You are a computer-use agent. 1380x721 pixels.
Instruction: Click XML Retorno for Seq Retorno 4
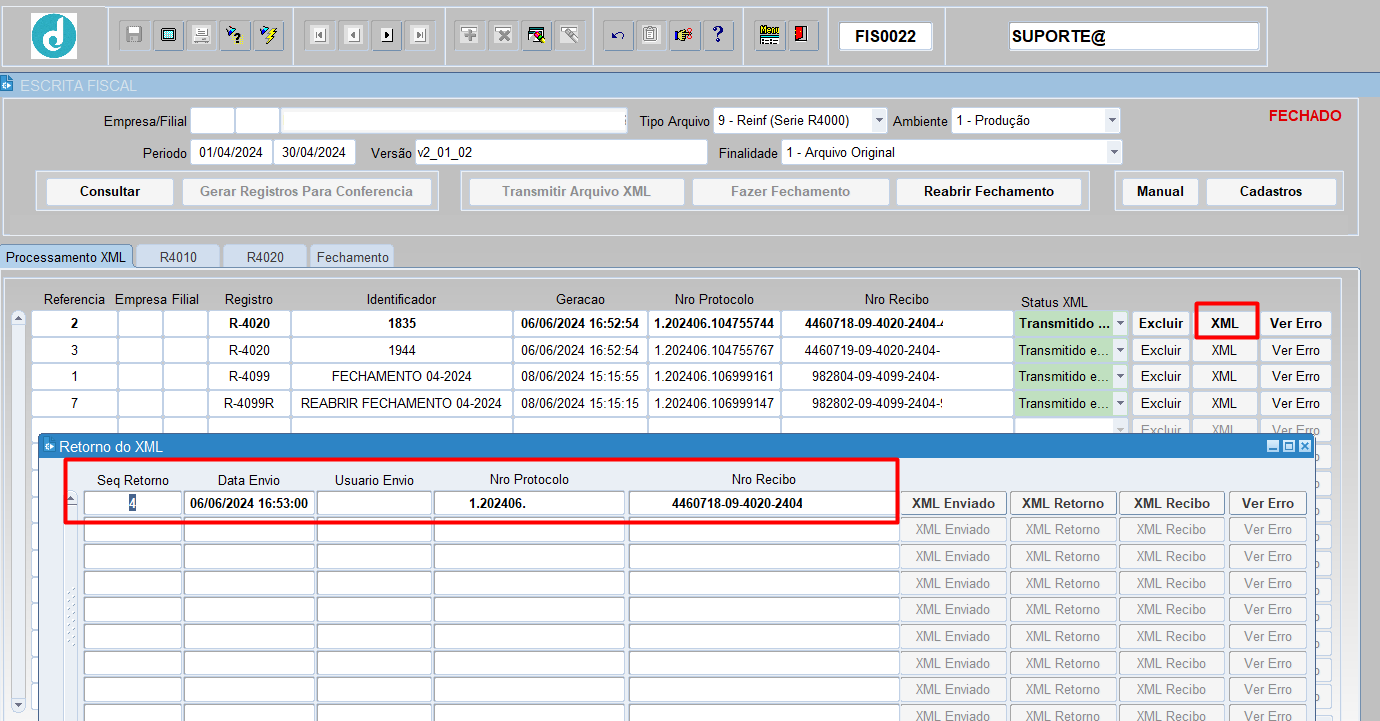[x=1062, y=504]
